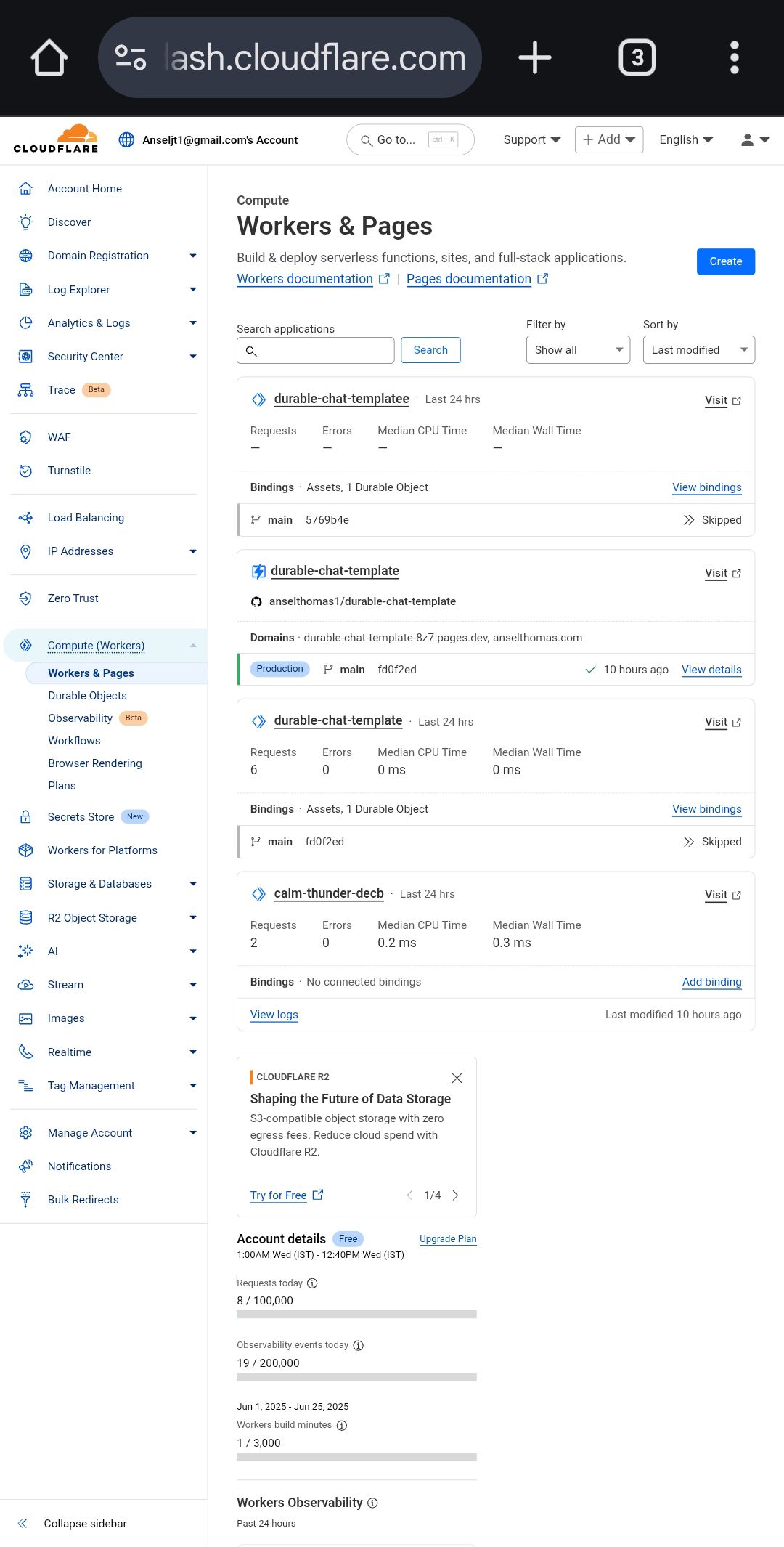The height and width of the screenshot is (1547, 784).
Task: Open new browser tab with plus icon
Action: pyautogui.click(x=535, y=57)
